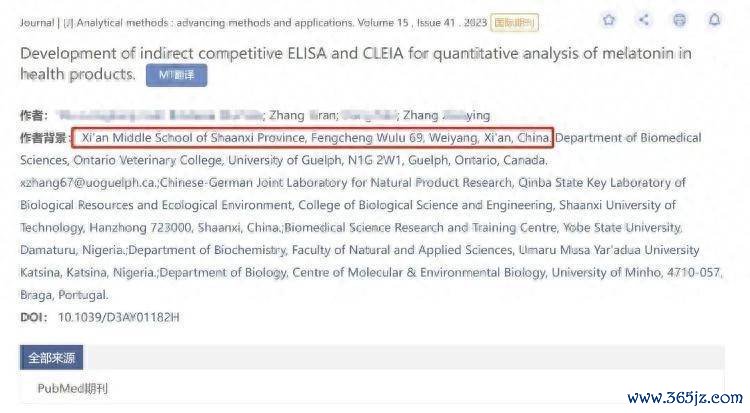Click the printer icon
The image size is (750, 413).
point(679,20)
